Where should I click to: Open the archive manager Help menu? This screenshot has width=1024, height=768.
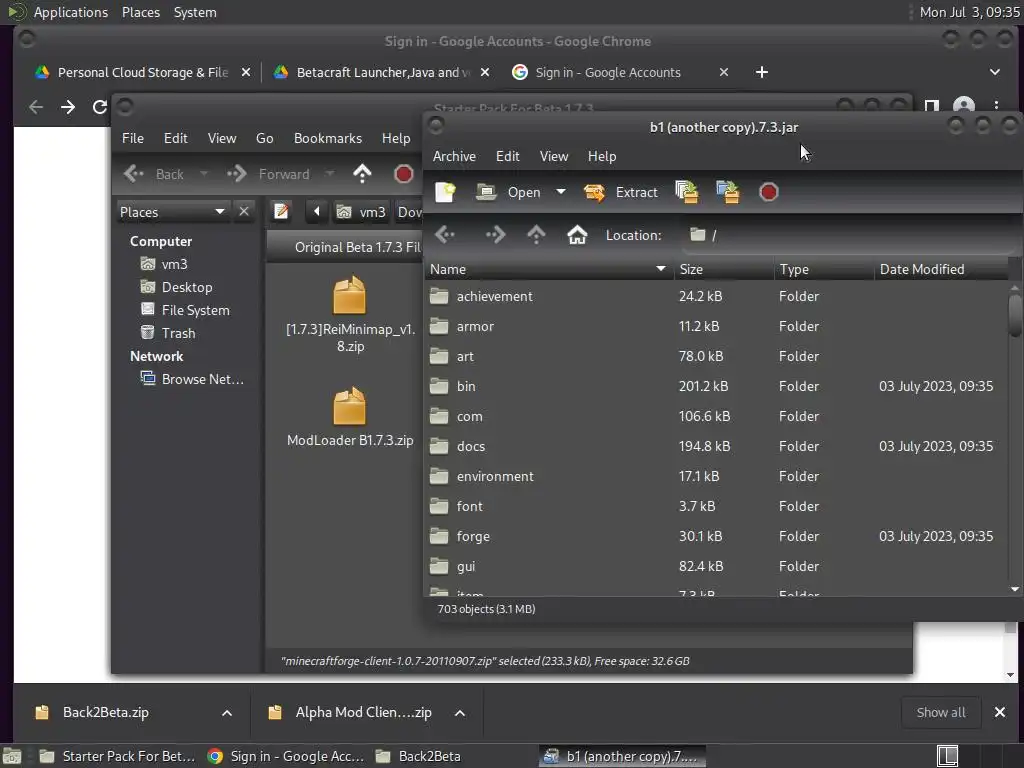[602, 156]
